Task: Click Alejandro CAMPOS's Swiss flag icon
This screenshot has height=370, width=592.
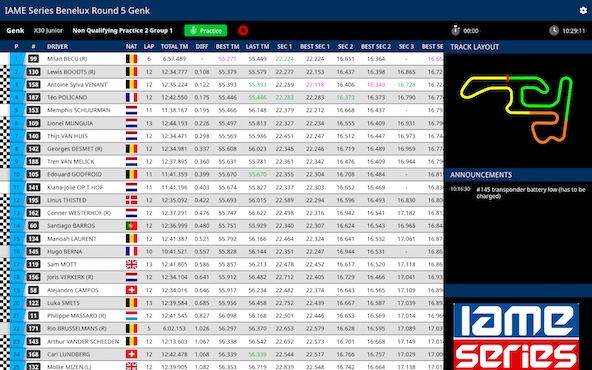Action: pos(131,290)
